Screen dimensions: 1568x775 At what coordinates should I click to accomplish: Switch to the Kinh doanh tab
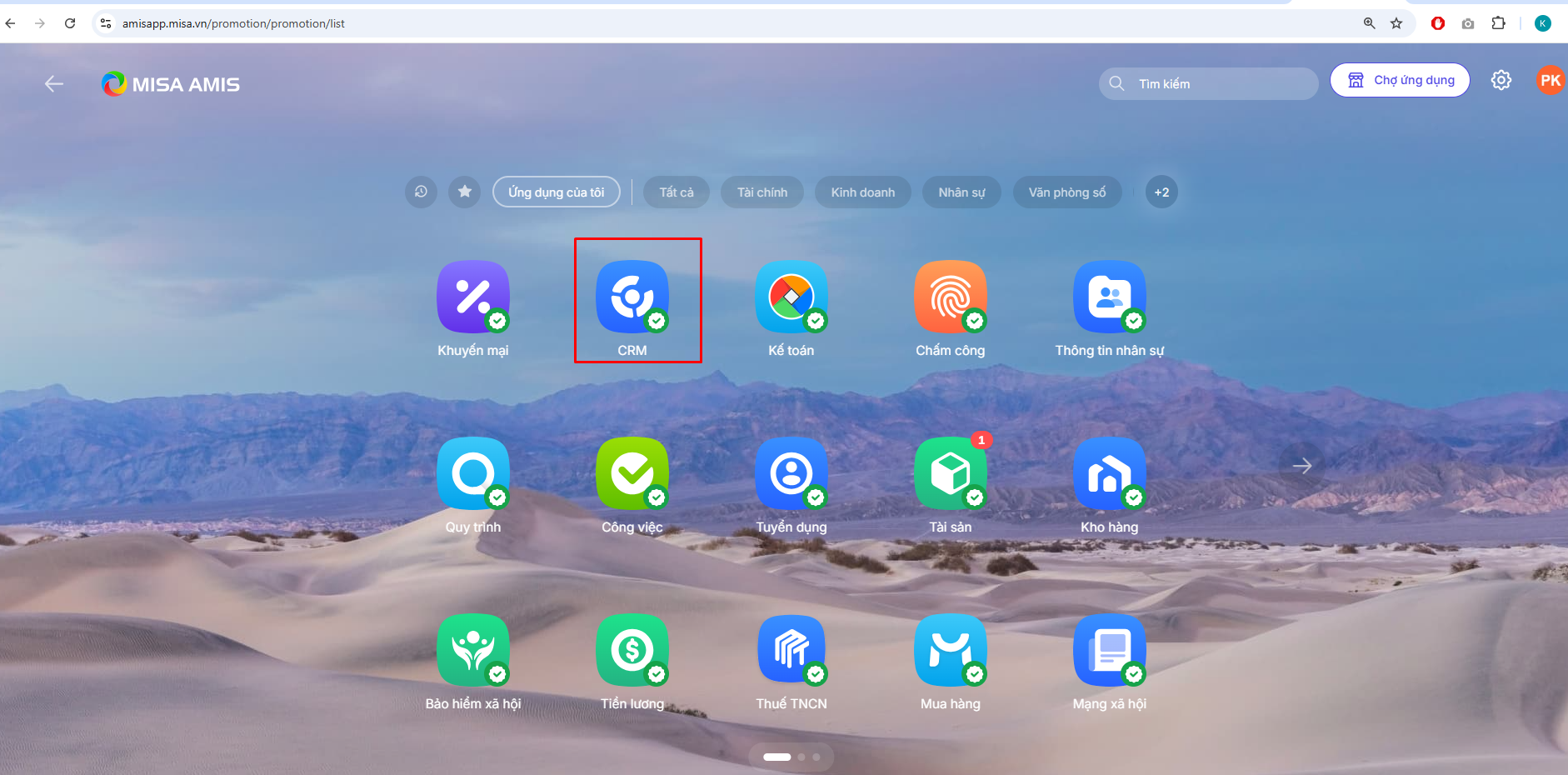862,192
